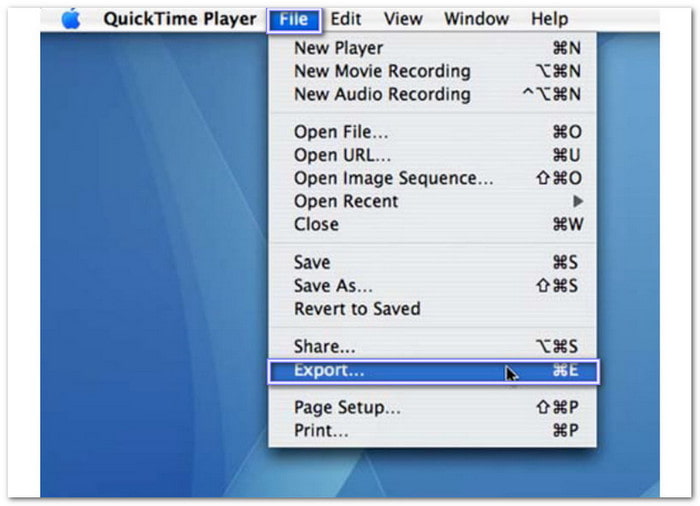Expand the Open Recent submenu

tap(432, 201)
